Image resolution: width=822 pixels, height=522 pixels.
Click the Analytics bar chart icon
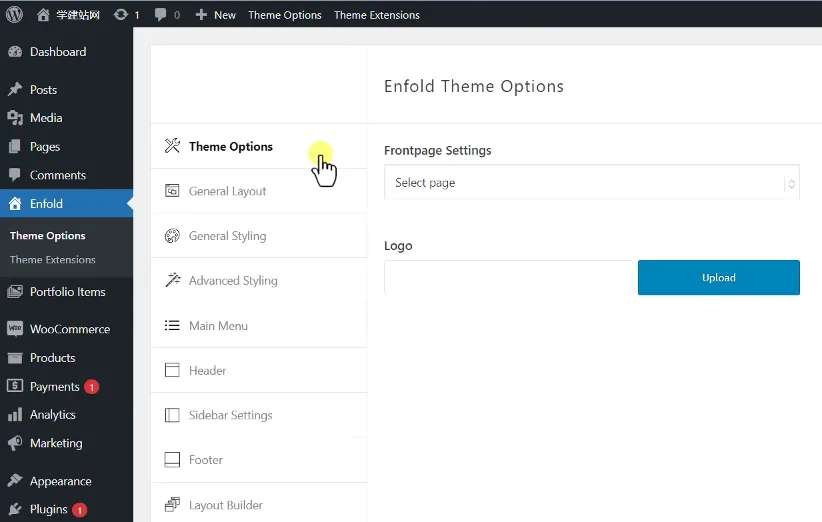click(15, 415)
